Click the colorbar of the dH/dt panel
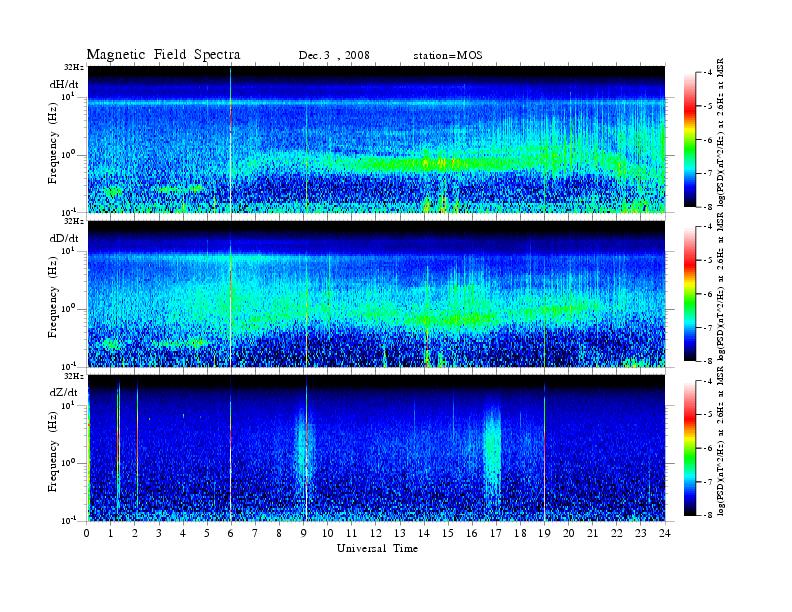This screenshot has height=612, width=792. [689, 140]
